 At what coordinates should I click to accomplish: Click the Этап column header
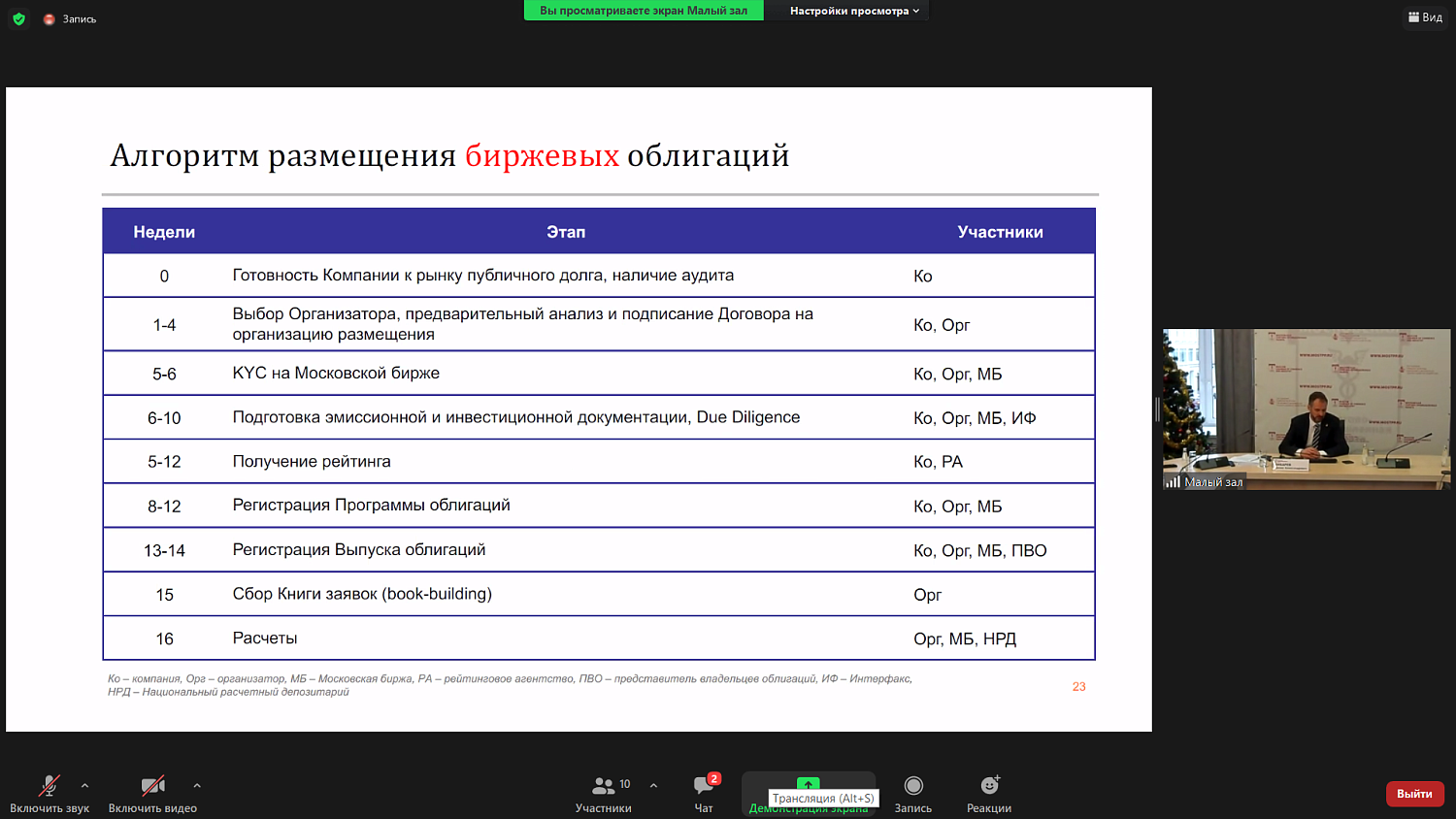pos(566,232)
